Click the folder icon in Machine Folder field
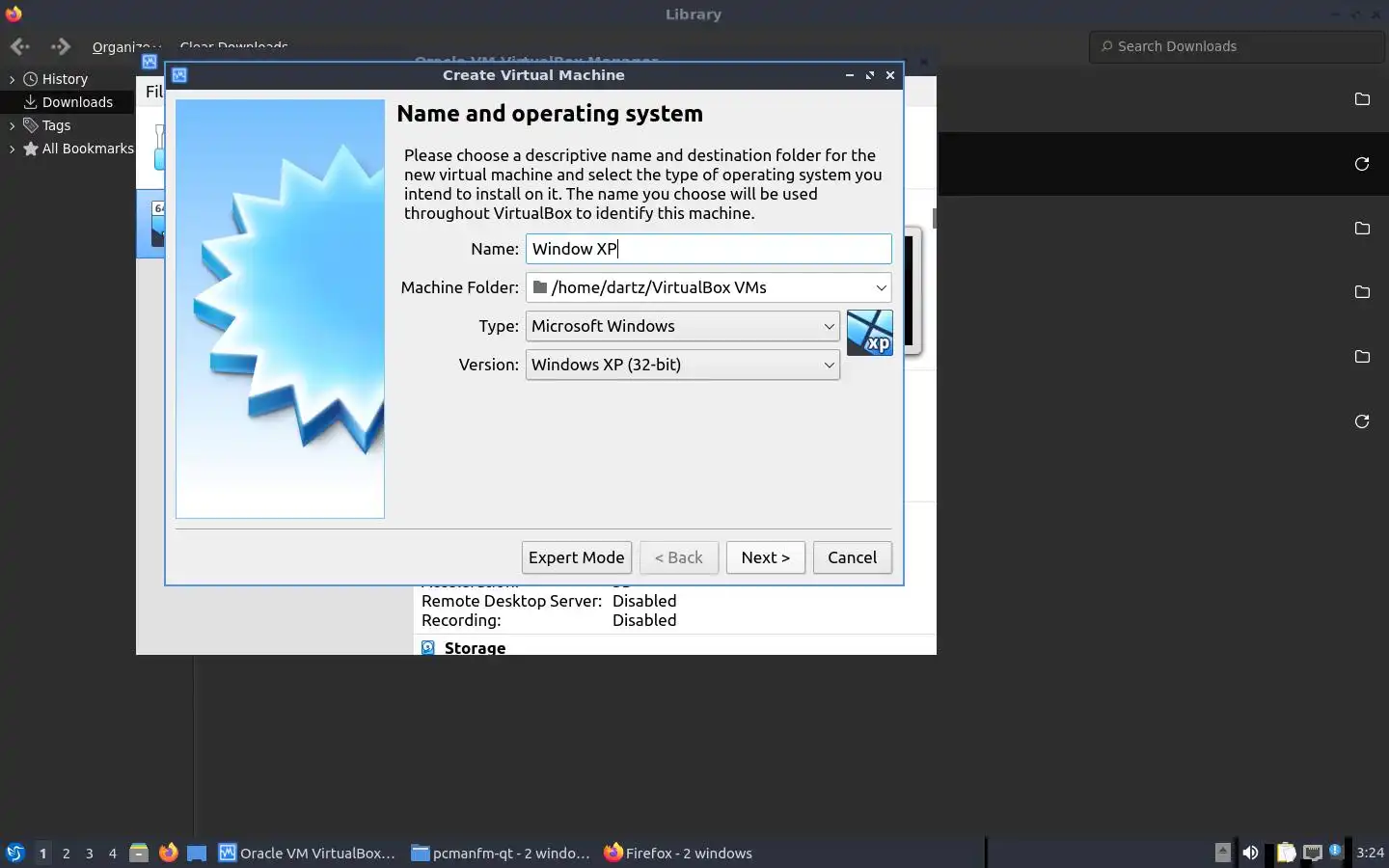Viewport: 1389px width, 868px height. click(540, 287)
